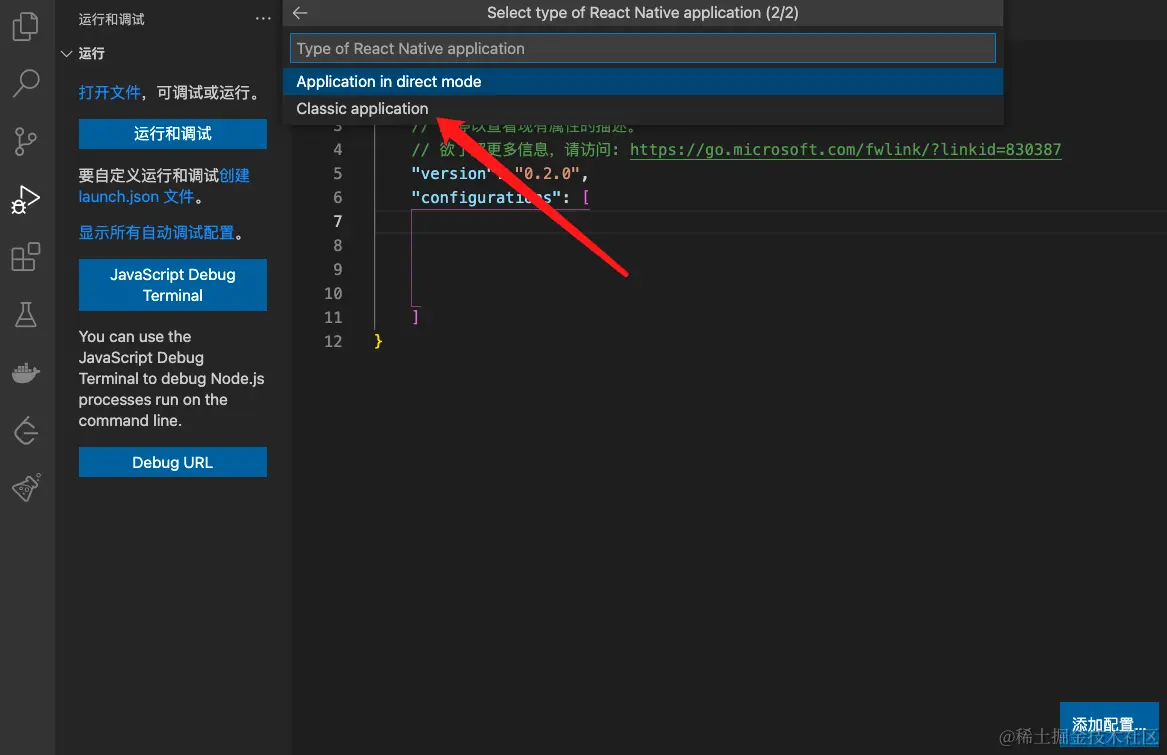1167x755 pixels.
Task: Click the closing bracket on line 11
Action: pyautogui.click(x=415, y=317)
